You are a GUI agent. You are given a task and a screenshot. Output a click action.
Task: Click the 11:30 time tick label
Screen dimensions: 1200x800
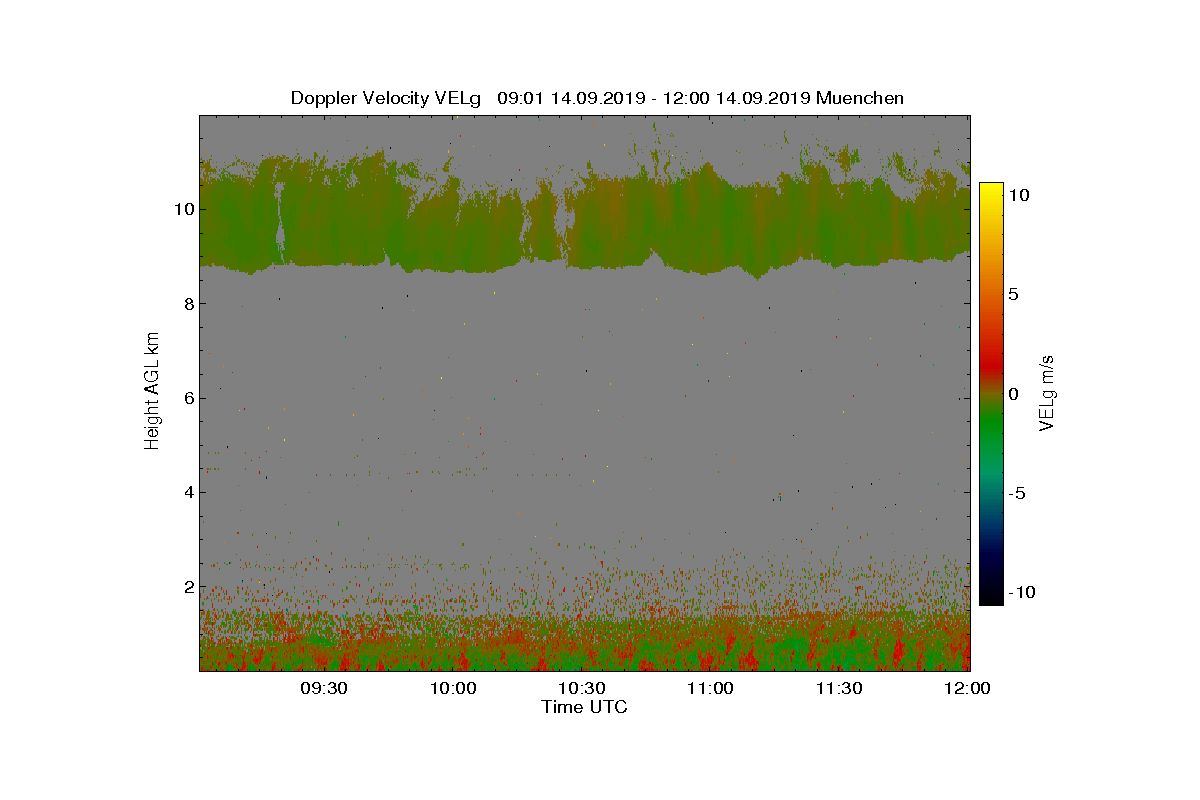click(840, 688)
